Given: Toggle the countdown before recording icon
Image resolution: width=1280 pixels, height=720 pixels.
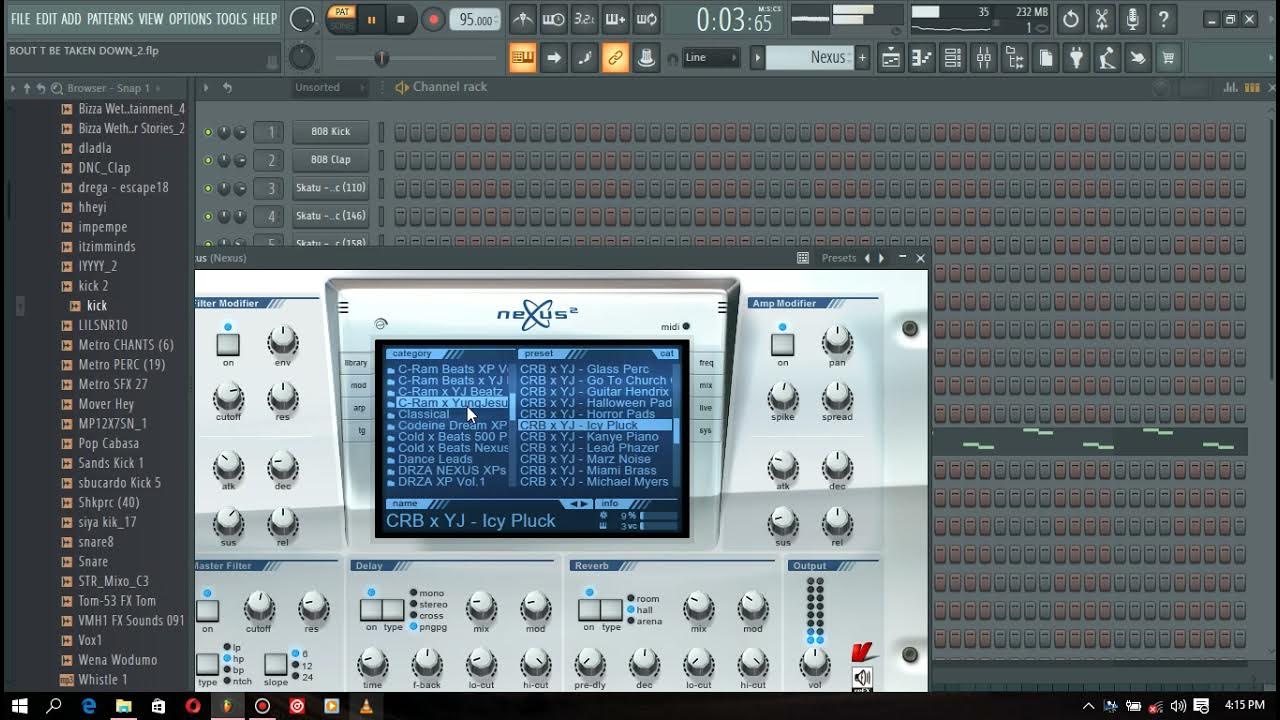Looking at the screenshot, I should [585, 19].
